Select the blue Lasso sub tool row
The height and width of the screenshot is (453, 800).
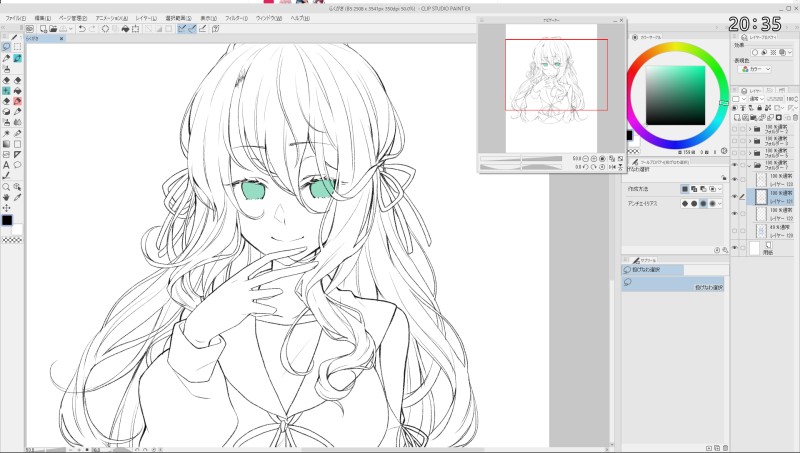click(673, 284)
